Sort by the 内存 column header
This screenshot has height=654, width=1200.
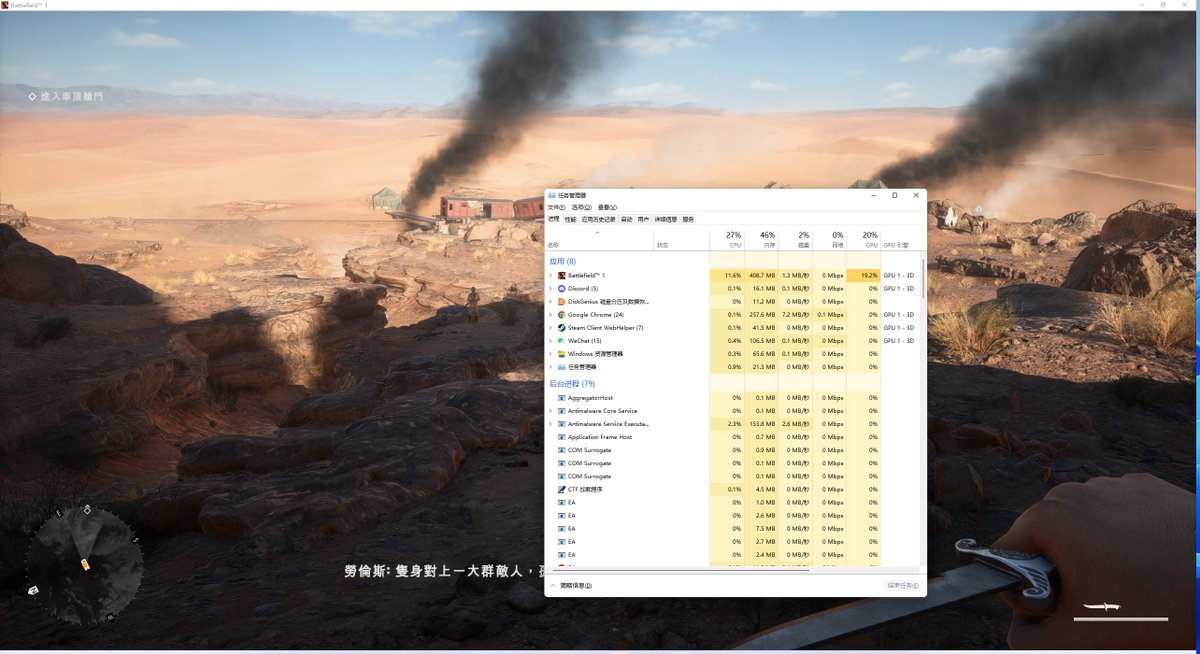761,240
